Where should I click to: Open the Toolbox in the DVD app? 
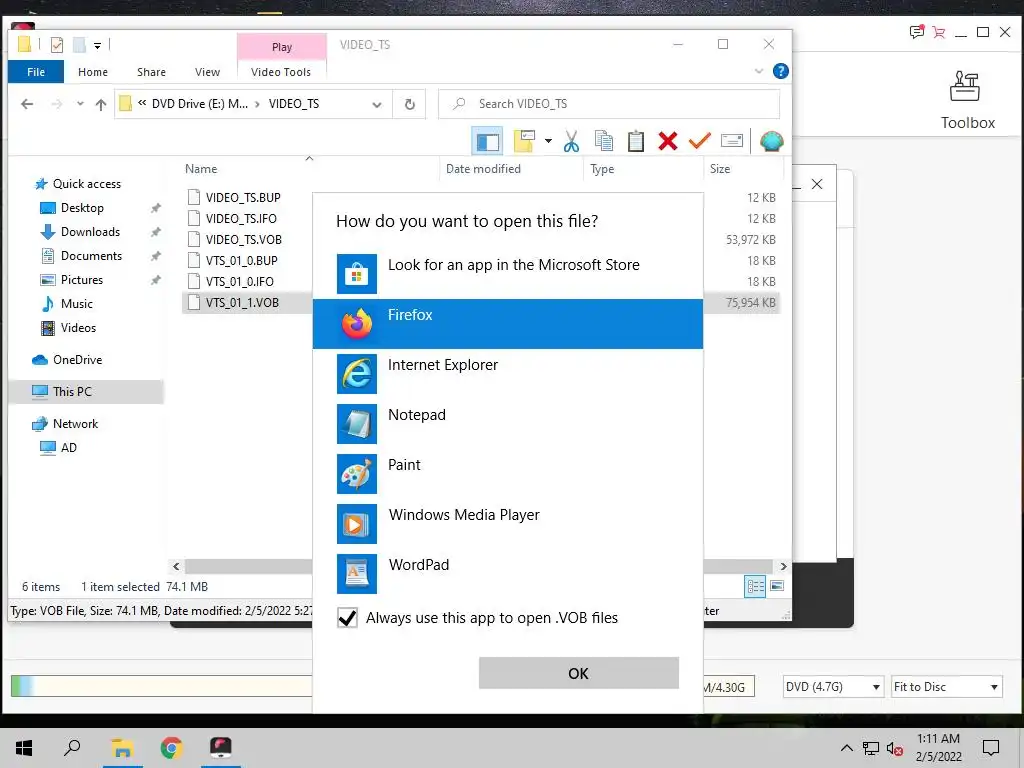[967, 101]
